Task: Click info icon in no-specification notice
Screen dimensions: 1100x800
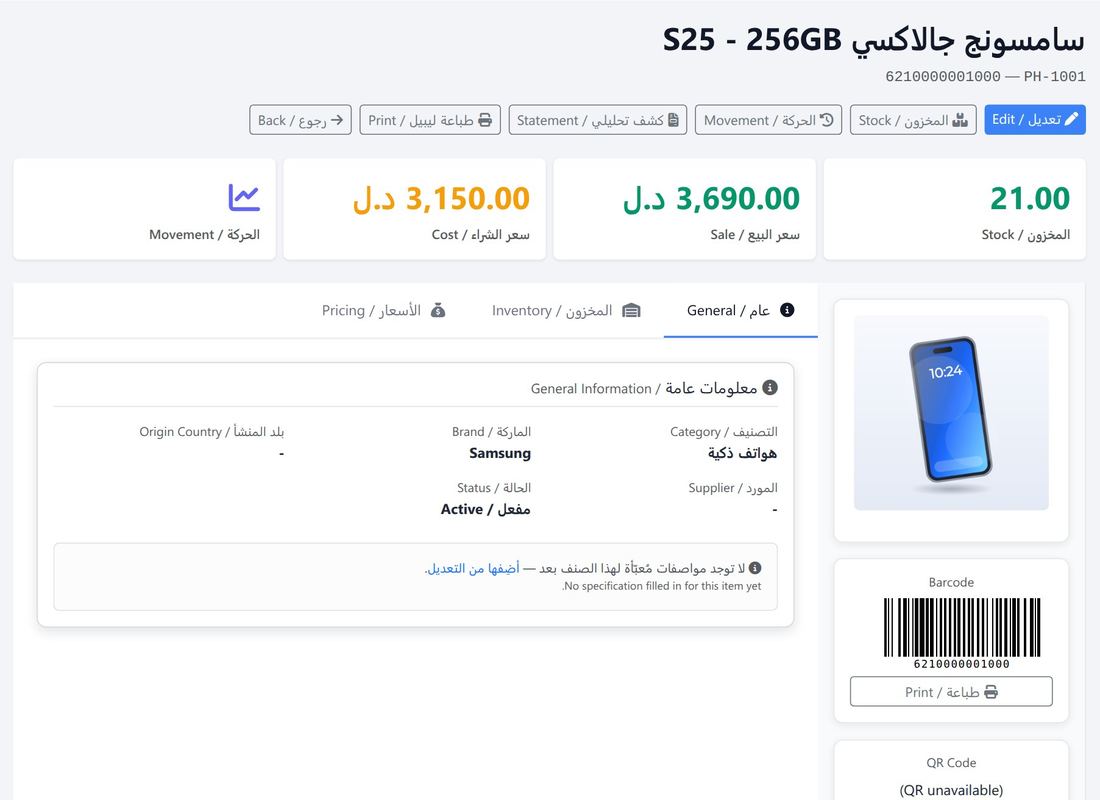Action: [755, 568]
